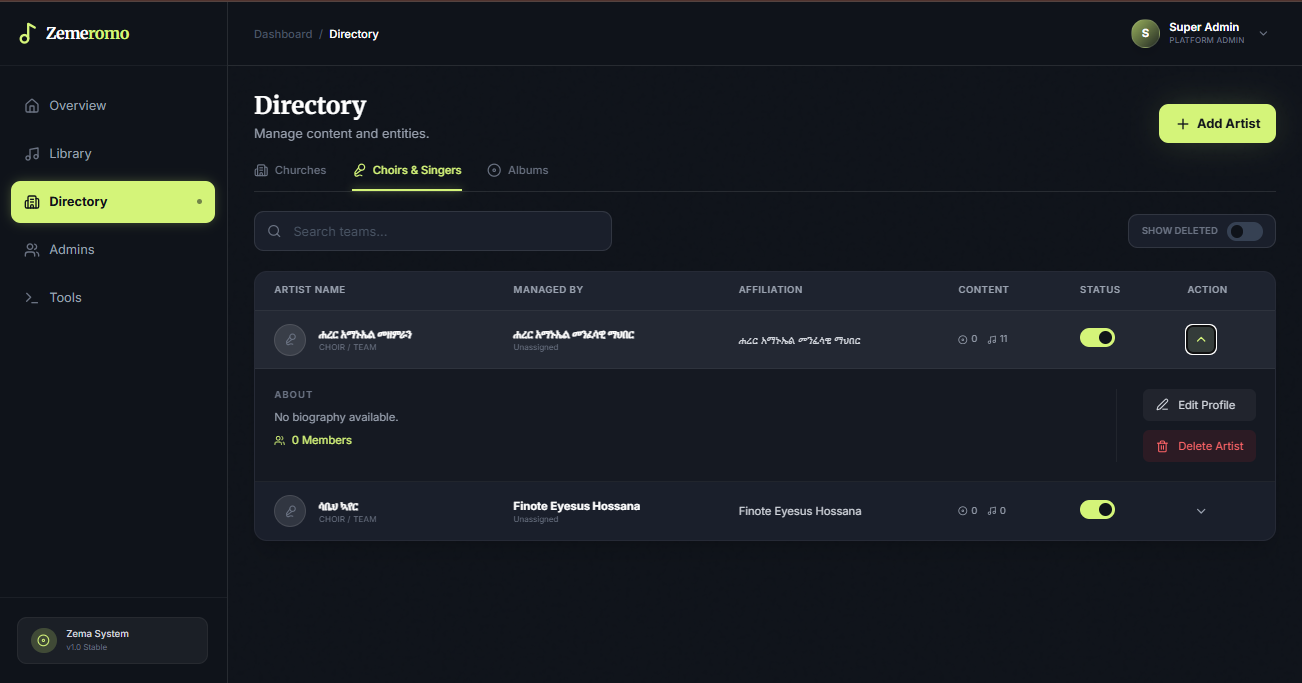Click the 'Manage content and entities.' subtitle

tap(342, 134)
